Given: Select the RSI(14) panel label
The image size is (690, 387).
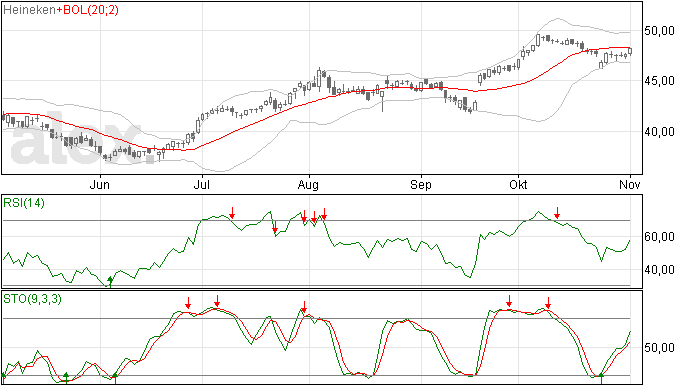Looking at the screenshot, I should (24, 203).
